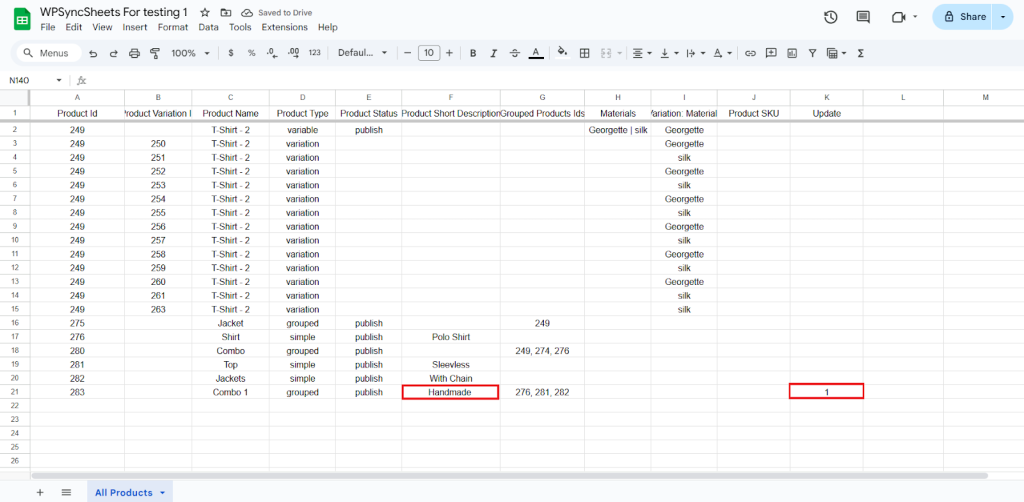Open the File menu
This screenshot has width=1024, height=502.
click(48, 27)
